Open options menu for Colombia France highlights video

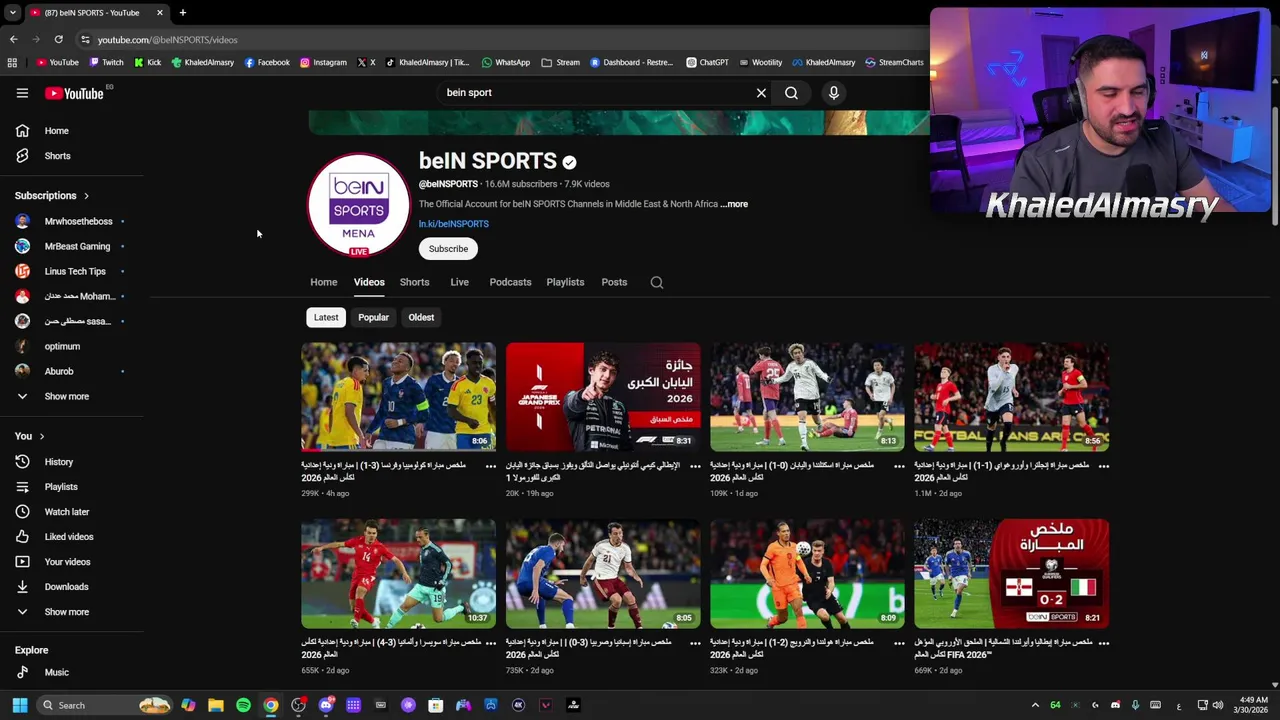(490, 466)
